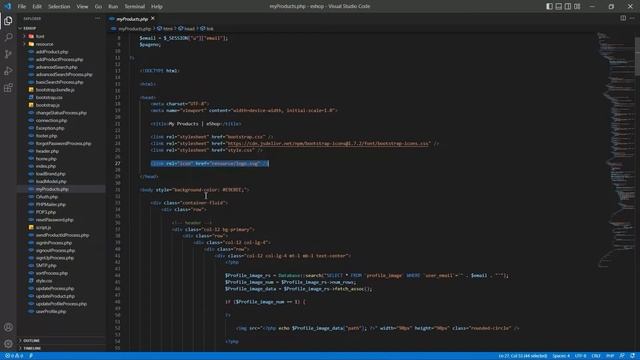The width and height of the screenshot is (640, 360).
Task: Open the File menu
Action: pos(22,7)
